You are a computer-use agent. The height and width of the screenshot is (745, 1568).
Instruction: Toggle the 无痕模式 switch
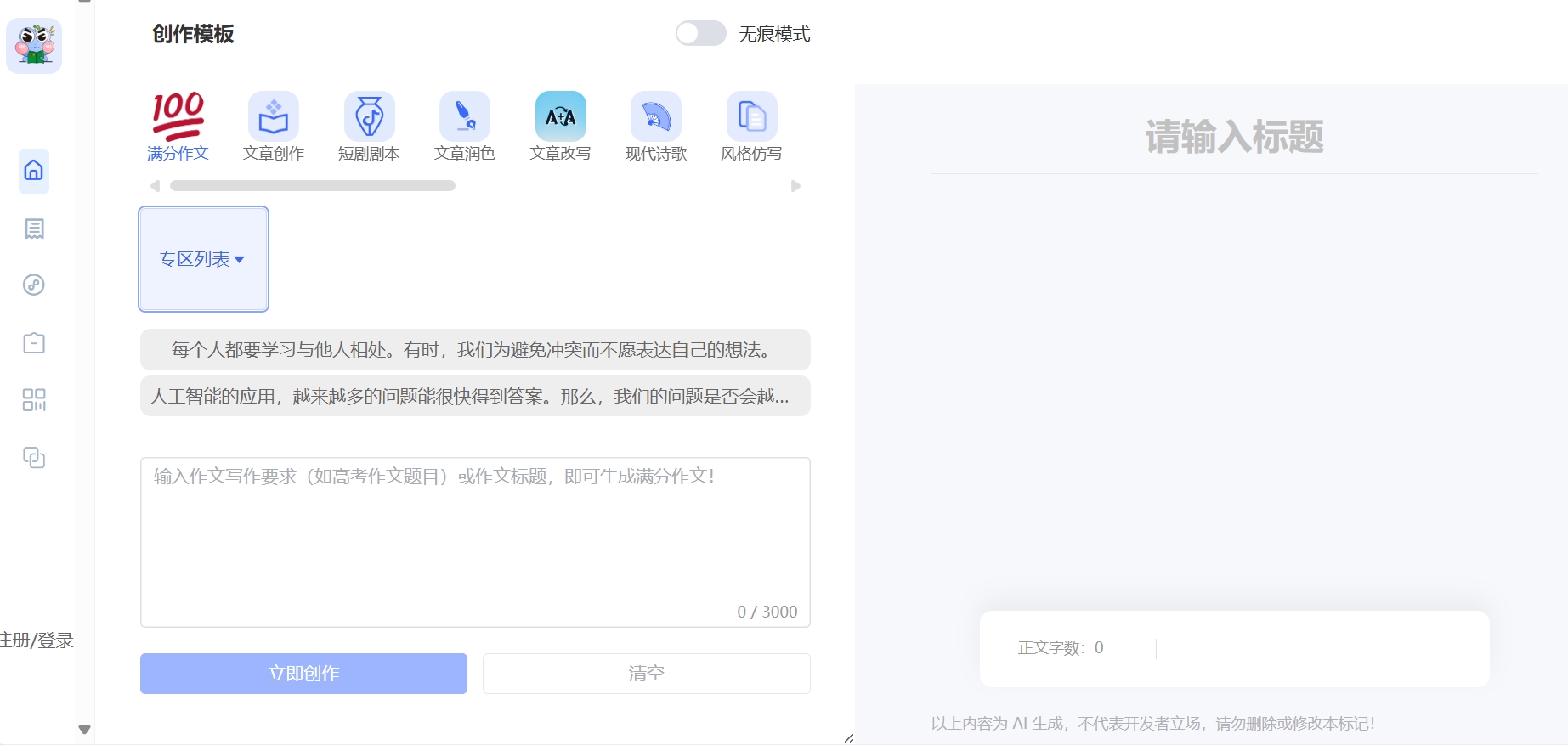point(700,34)
